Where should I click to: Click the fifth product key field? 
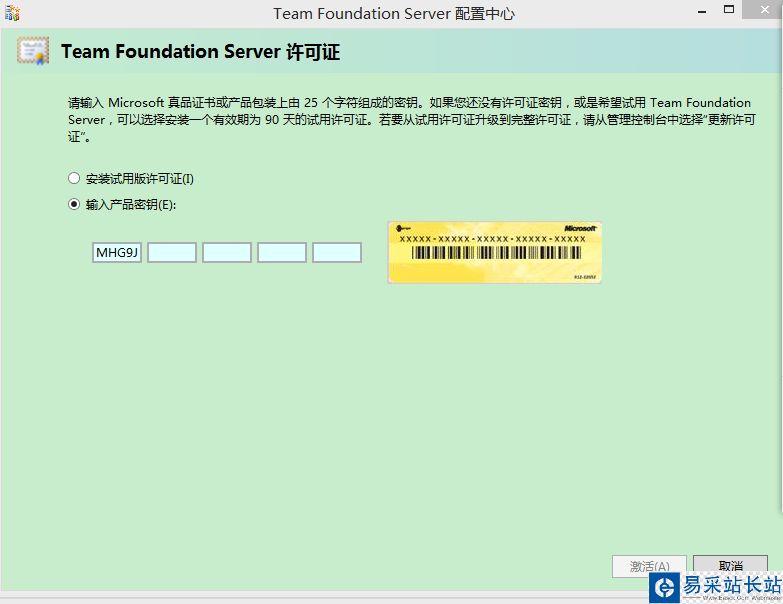pyautogui.click(x=337, y=253)
